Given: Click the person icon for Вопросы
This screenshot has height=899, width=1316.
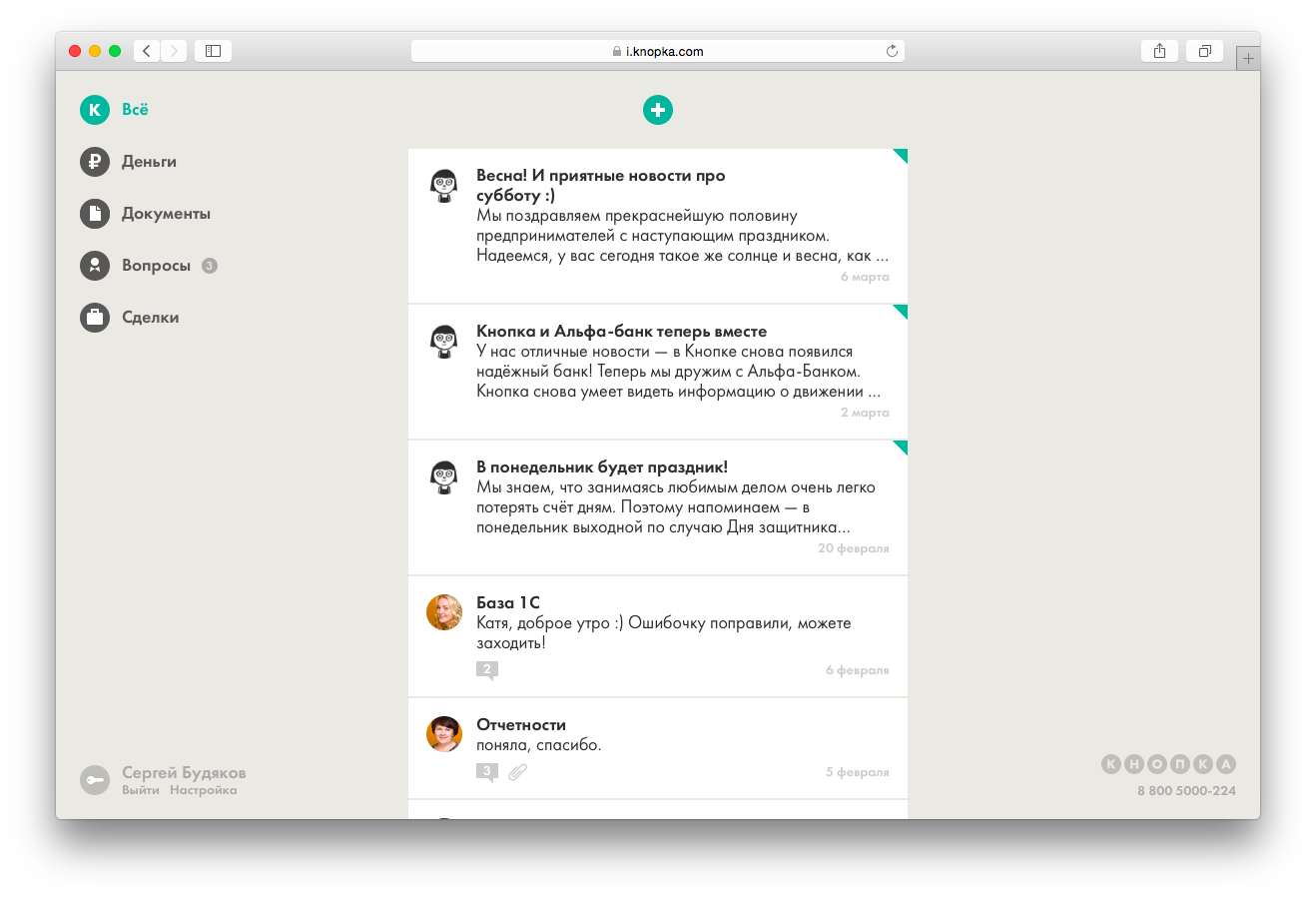Looking at the screenshot, I should (95, 266).
